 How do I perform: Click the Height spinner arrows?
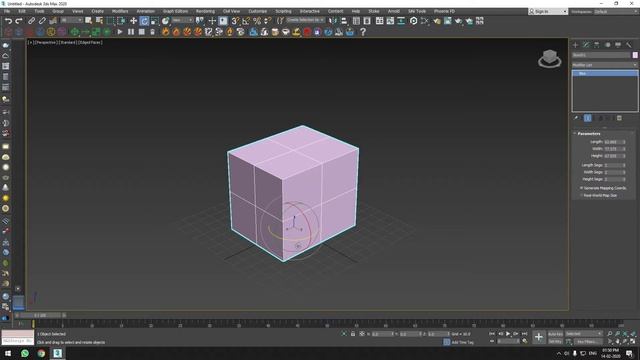pyautogui.click(x=623, y=156)
